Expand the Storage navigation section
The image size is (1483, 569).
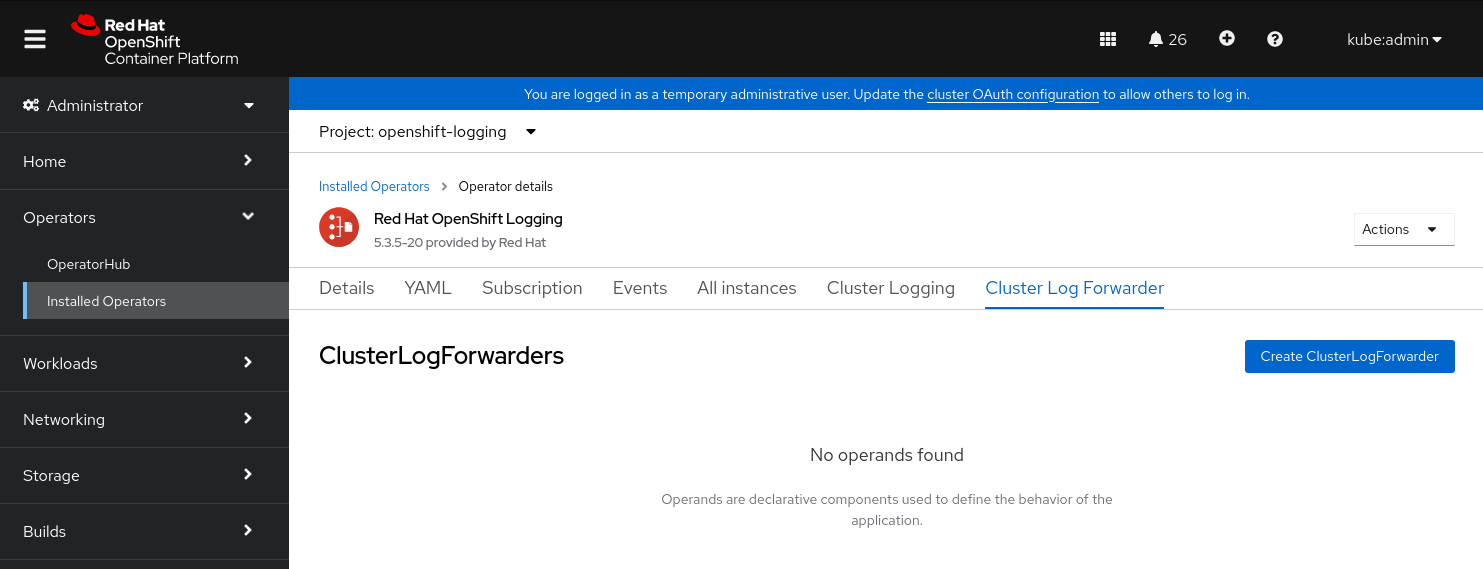144,475
